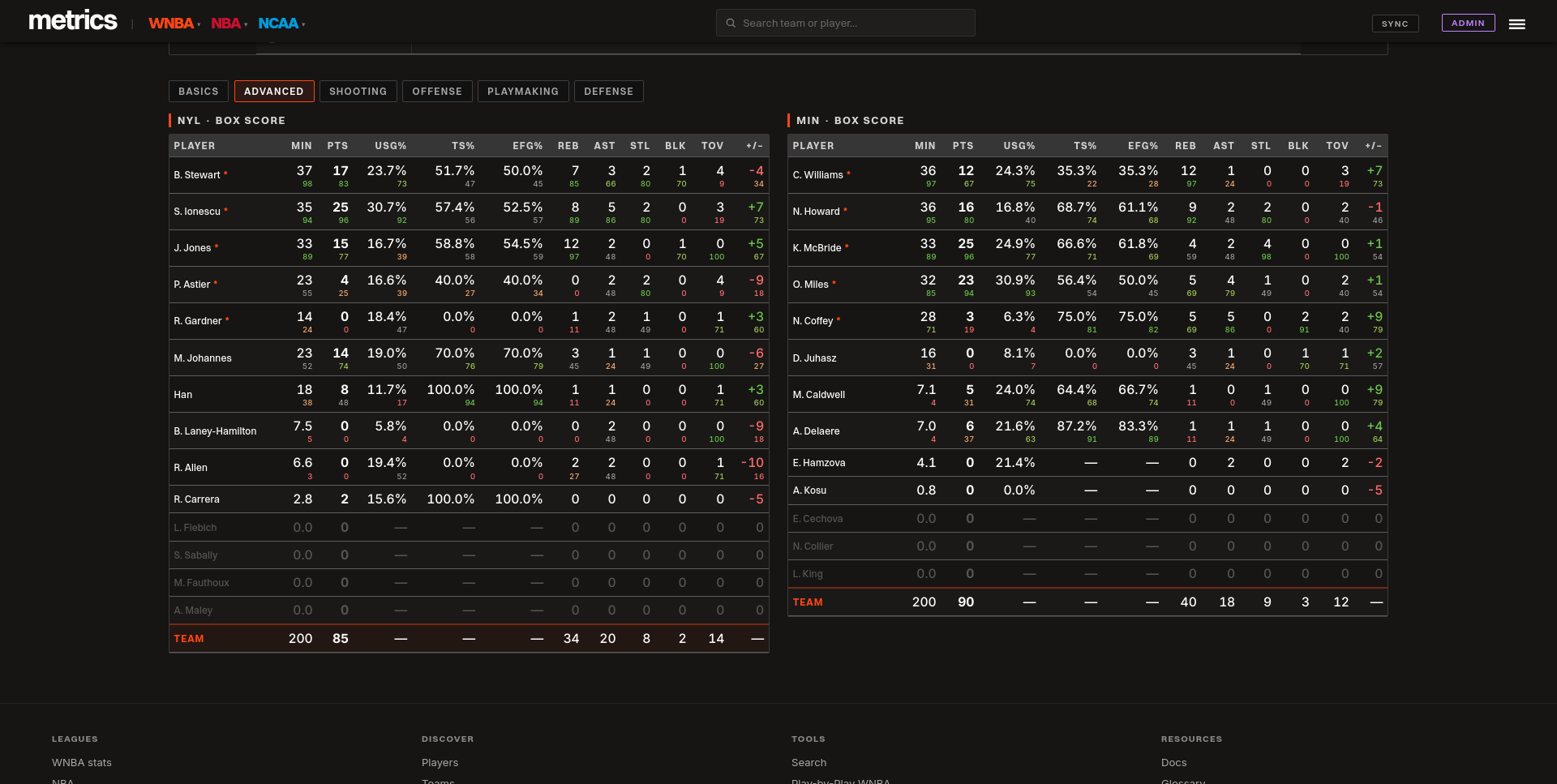The width and height of the screenshot is (1557, 784).
Task: Open Search link under Tools
Action: coord(809,763)
